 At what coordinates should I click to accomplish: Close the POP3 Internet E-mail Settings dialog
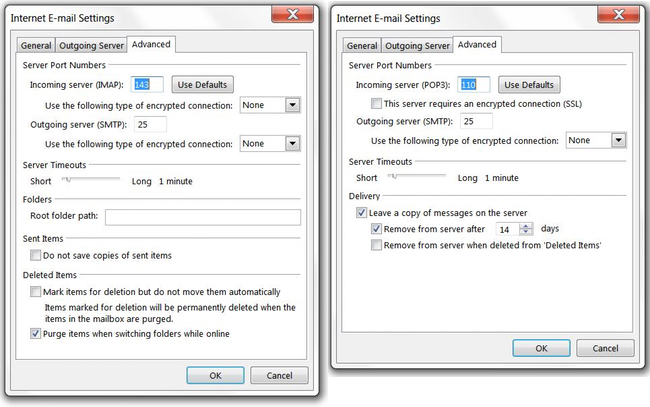click(618, 15)
